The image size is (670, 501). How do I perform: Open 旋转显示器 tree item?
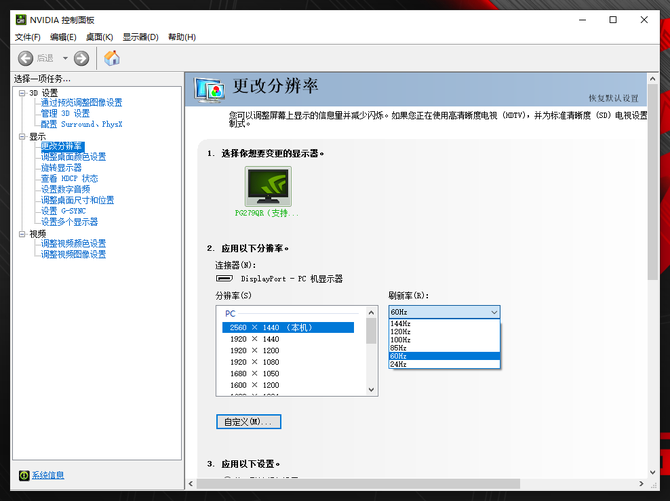[x=61, y=168]
